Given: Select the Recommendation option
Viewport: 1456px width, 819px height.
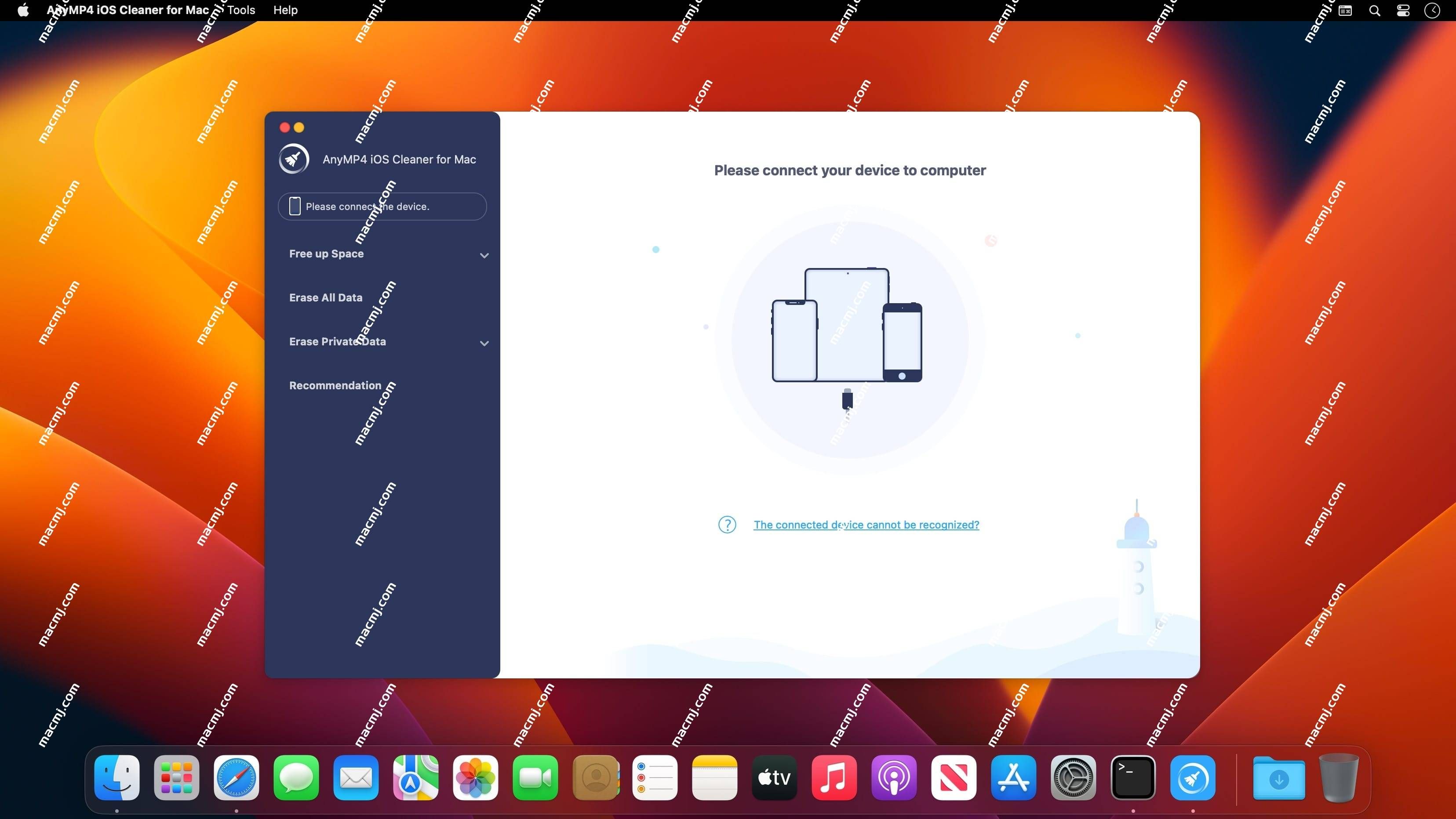Looking at the screenshot, I should pyautogui.click(x=335, y=385).
